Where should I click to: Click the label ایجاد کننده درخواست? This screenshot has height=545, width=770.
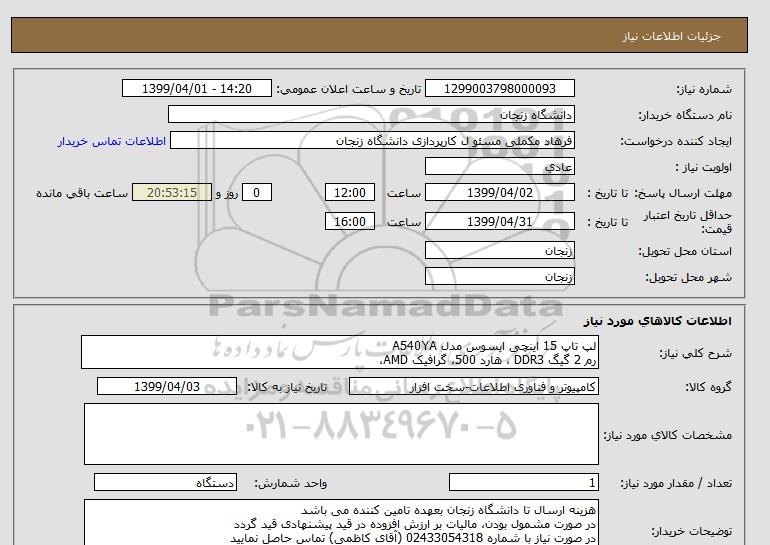pos(676,141)
